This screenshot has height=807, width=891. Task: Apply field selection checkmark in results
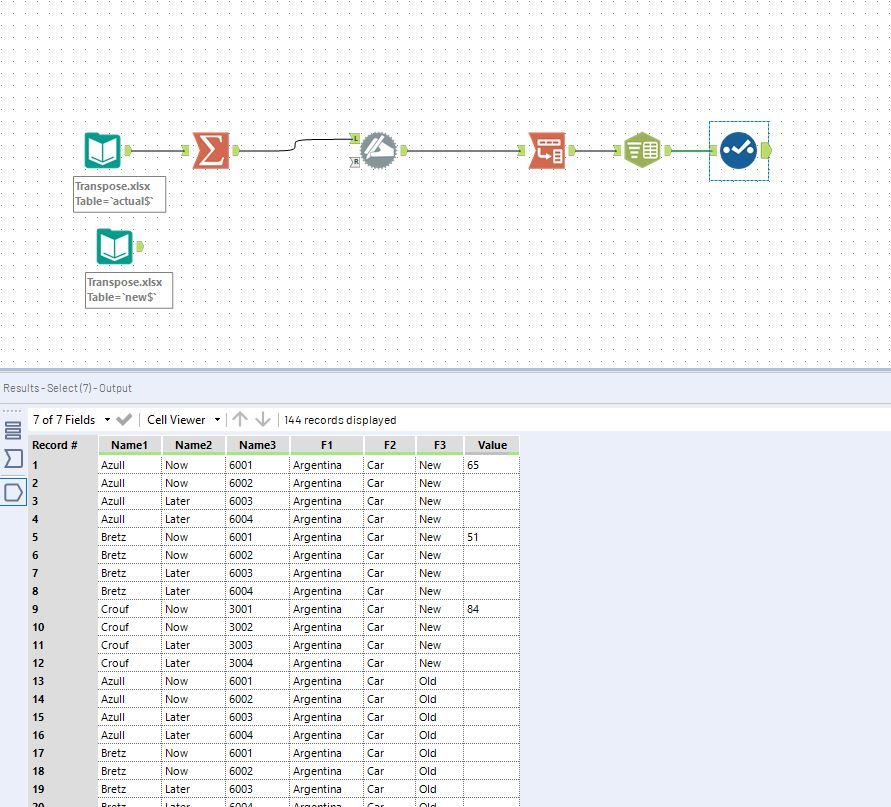click(124, 419)
